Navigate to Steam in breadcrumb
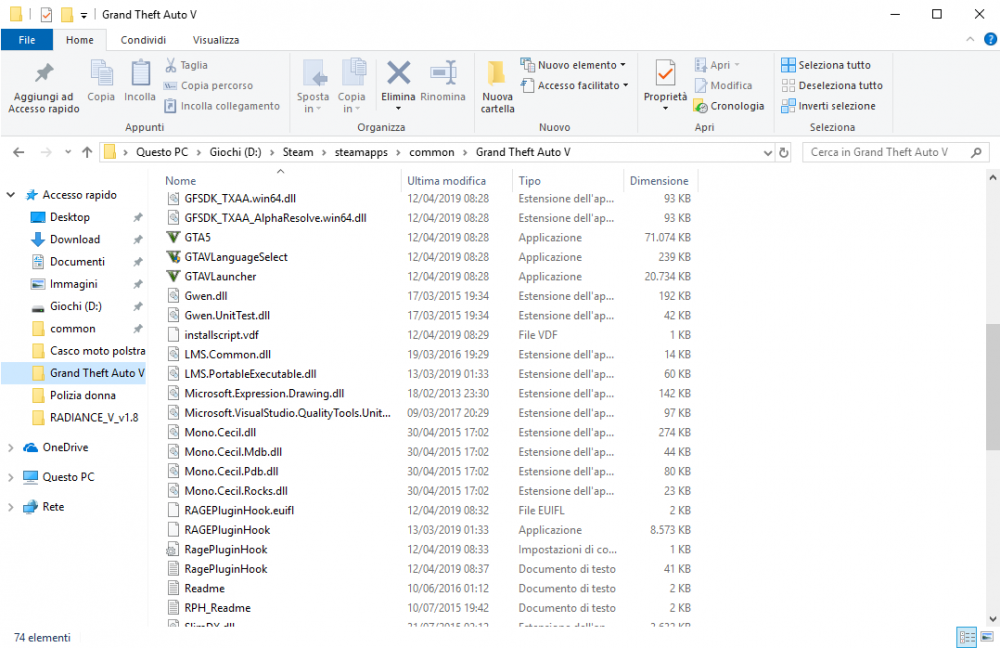The height and width of the screenshot is (648, 1000). tap(298, 152)
